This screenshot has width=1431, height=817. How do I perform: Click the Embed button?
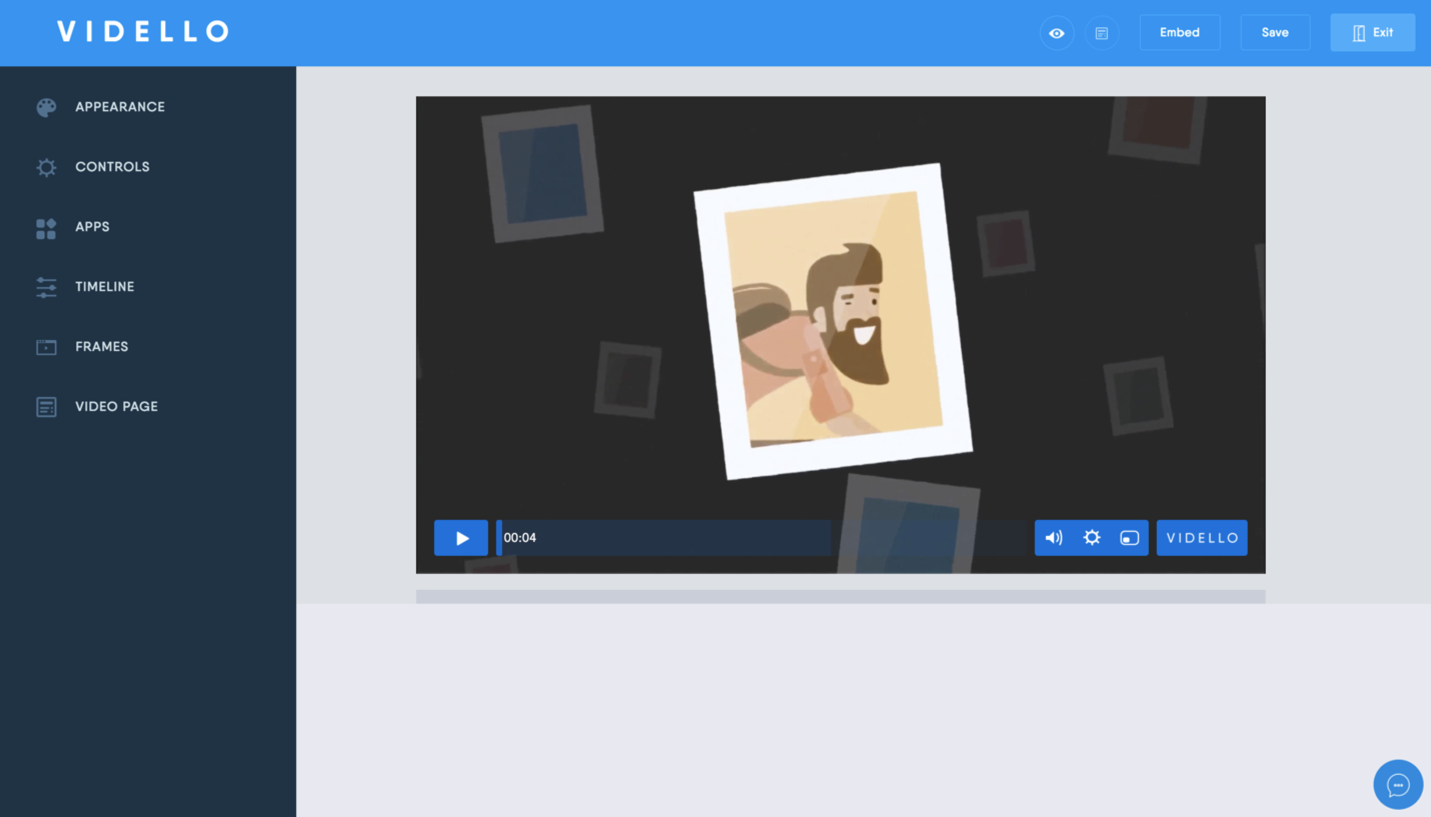coord(1180,33)
